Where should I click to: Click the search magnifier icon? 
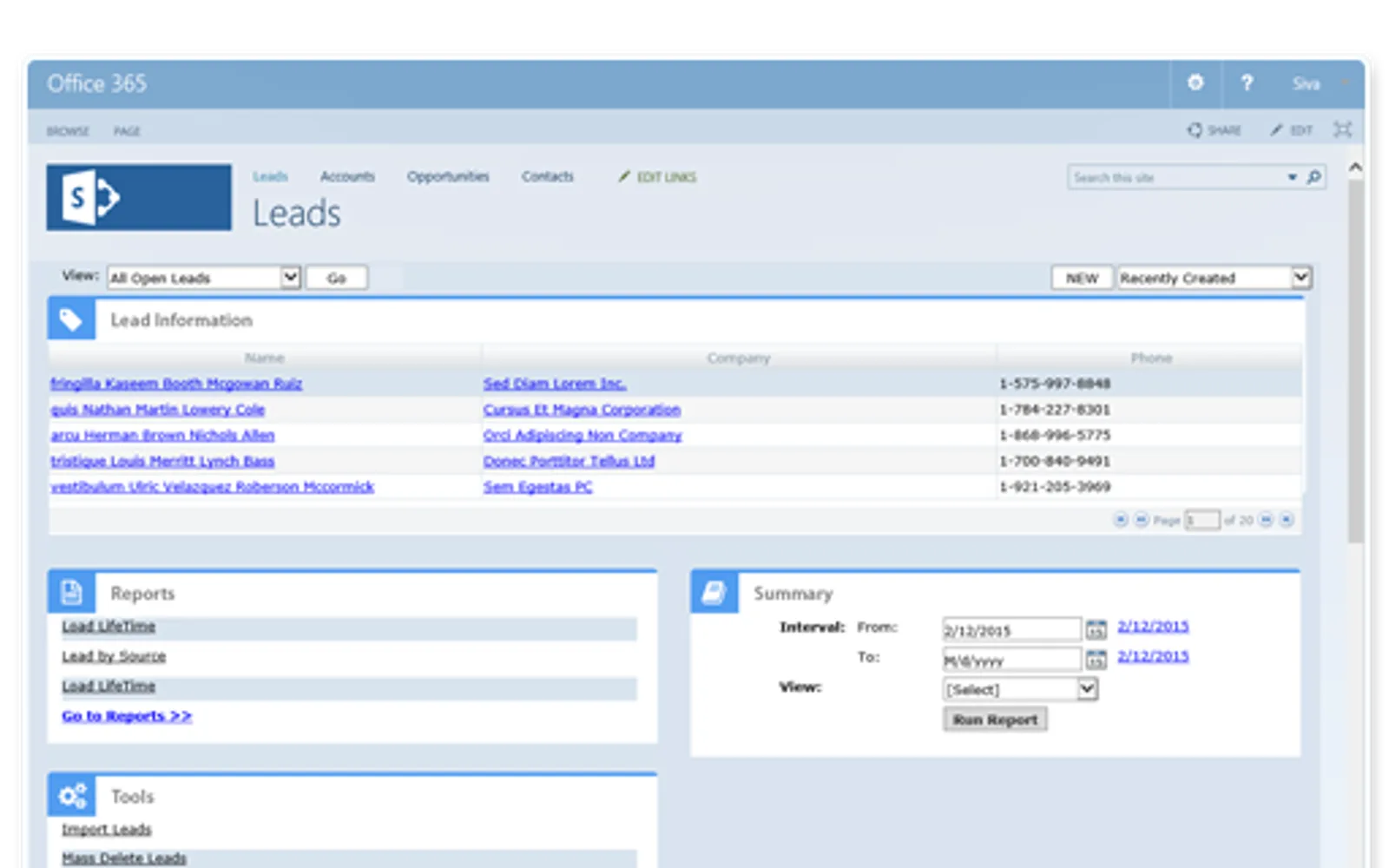pos(1313,177)
